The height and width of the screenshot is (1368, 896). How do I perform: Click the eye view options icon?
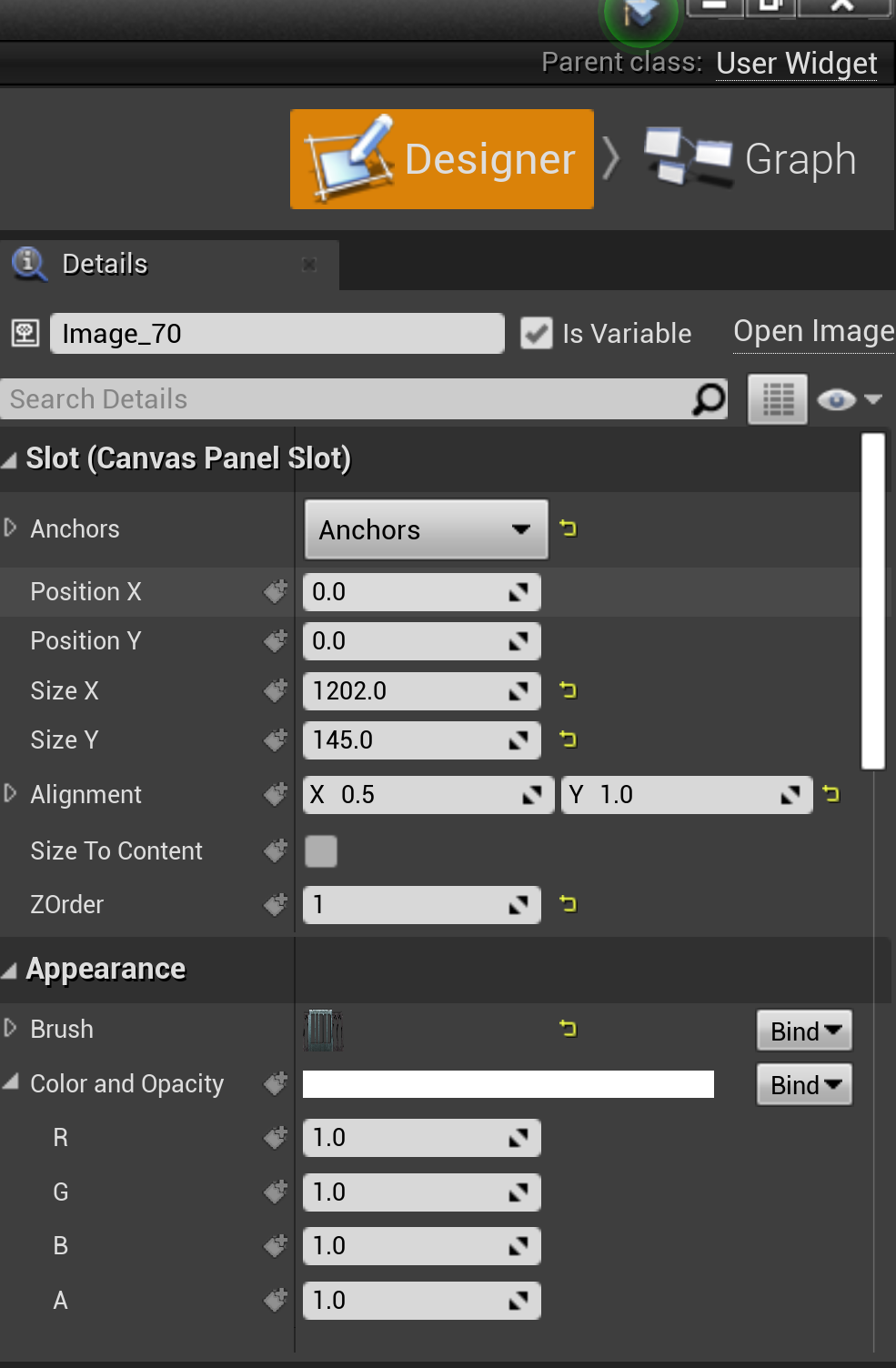(x=836, y=398)
